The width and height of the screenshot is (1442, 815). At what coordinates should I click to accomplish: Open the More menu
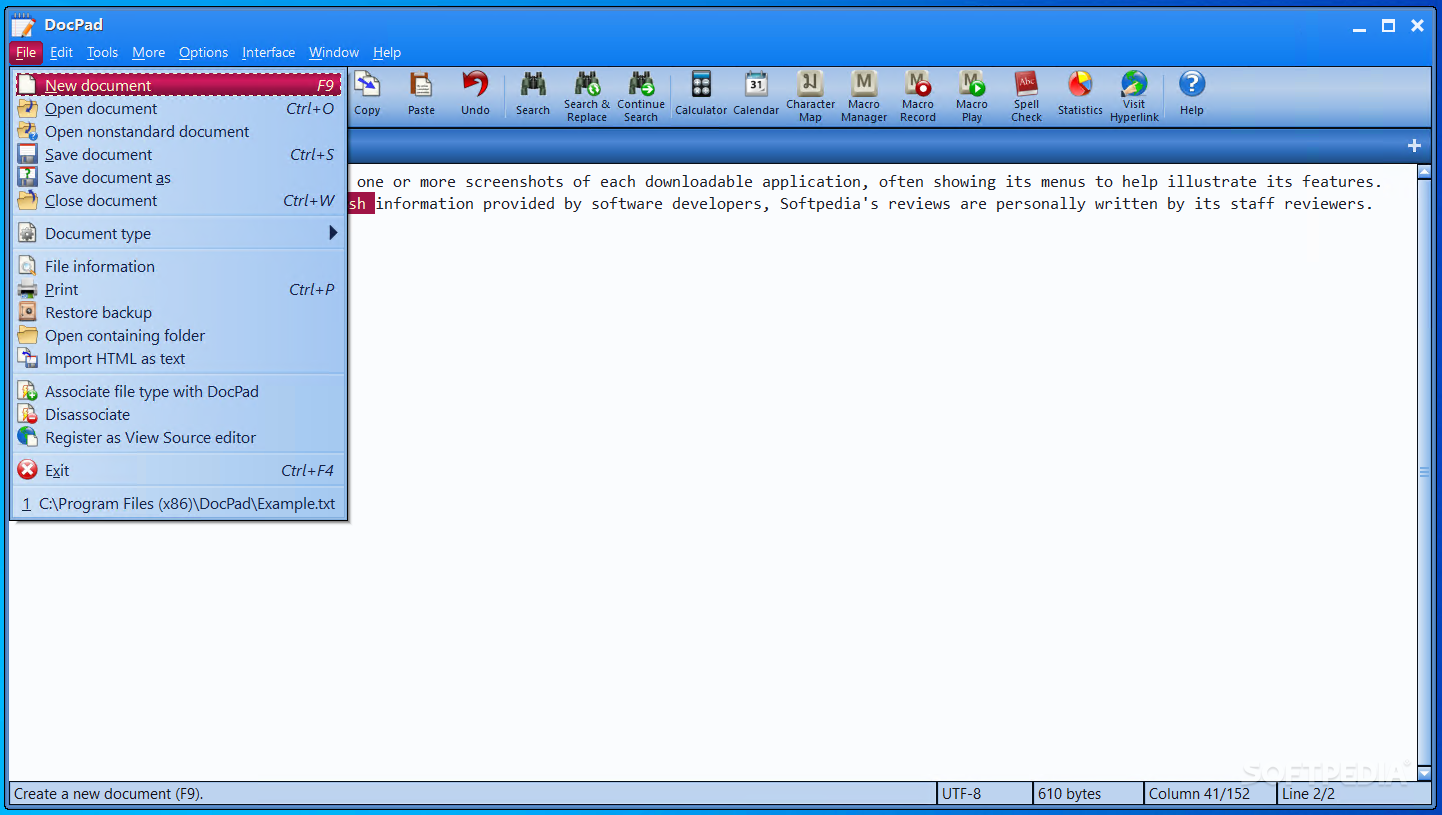(x=148, y=53)
